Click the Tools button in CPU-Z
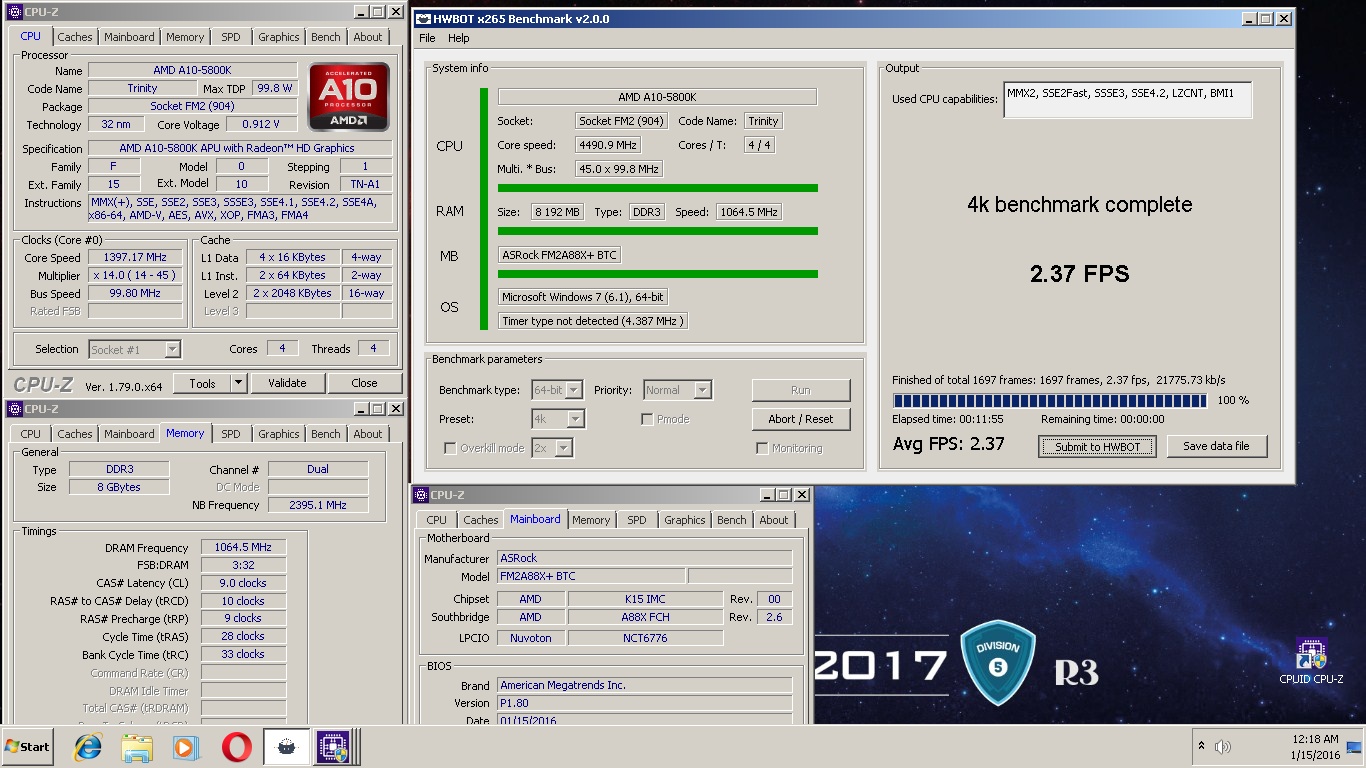This screenshot has width=1366, height=768. point(202,383)
